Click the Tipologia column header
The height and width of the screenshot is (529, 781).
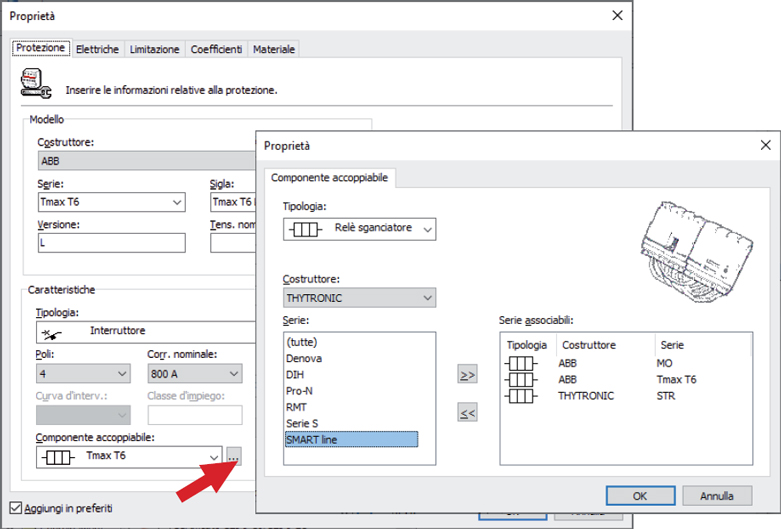coord(526,345)
